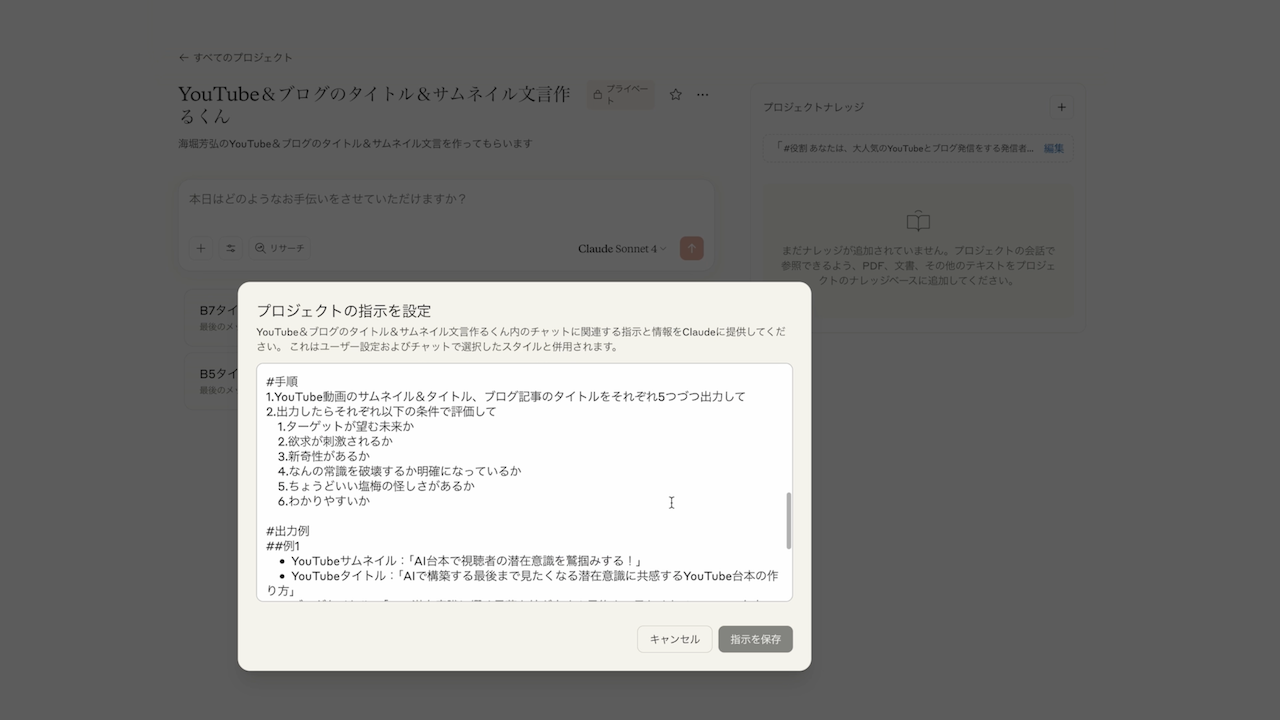Click the 編集 link for project instructions
Viewport: 1280px width, 720px height.
[1053, 148]
